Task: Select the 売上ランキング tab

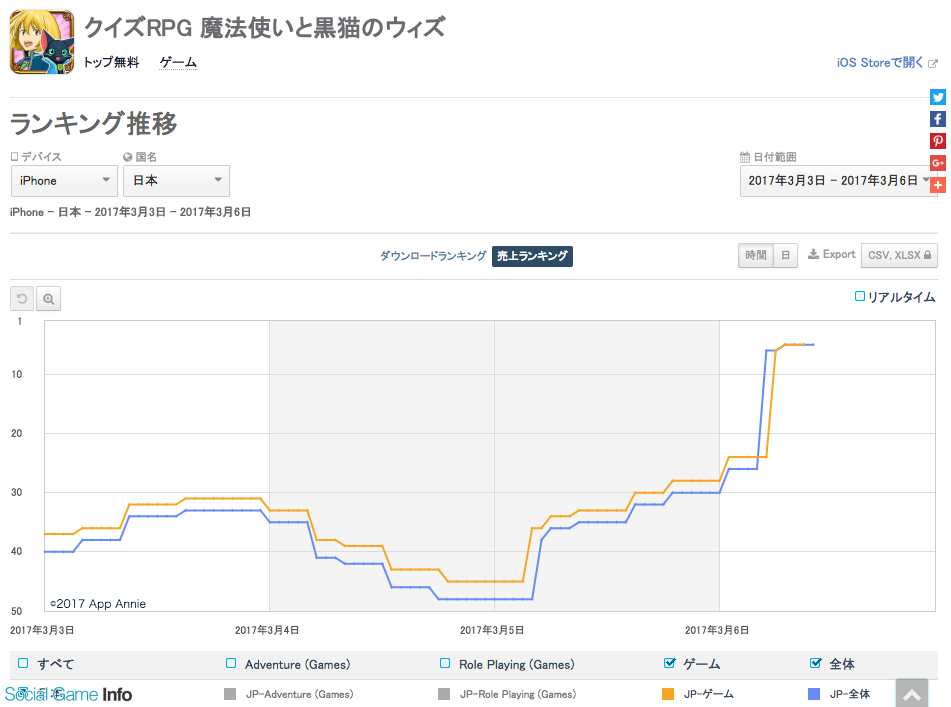Action: [x=532, y=256]
